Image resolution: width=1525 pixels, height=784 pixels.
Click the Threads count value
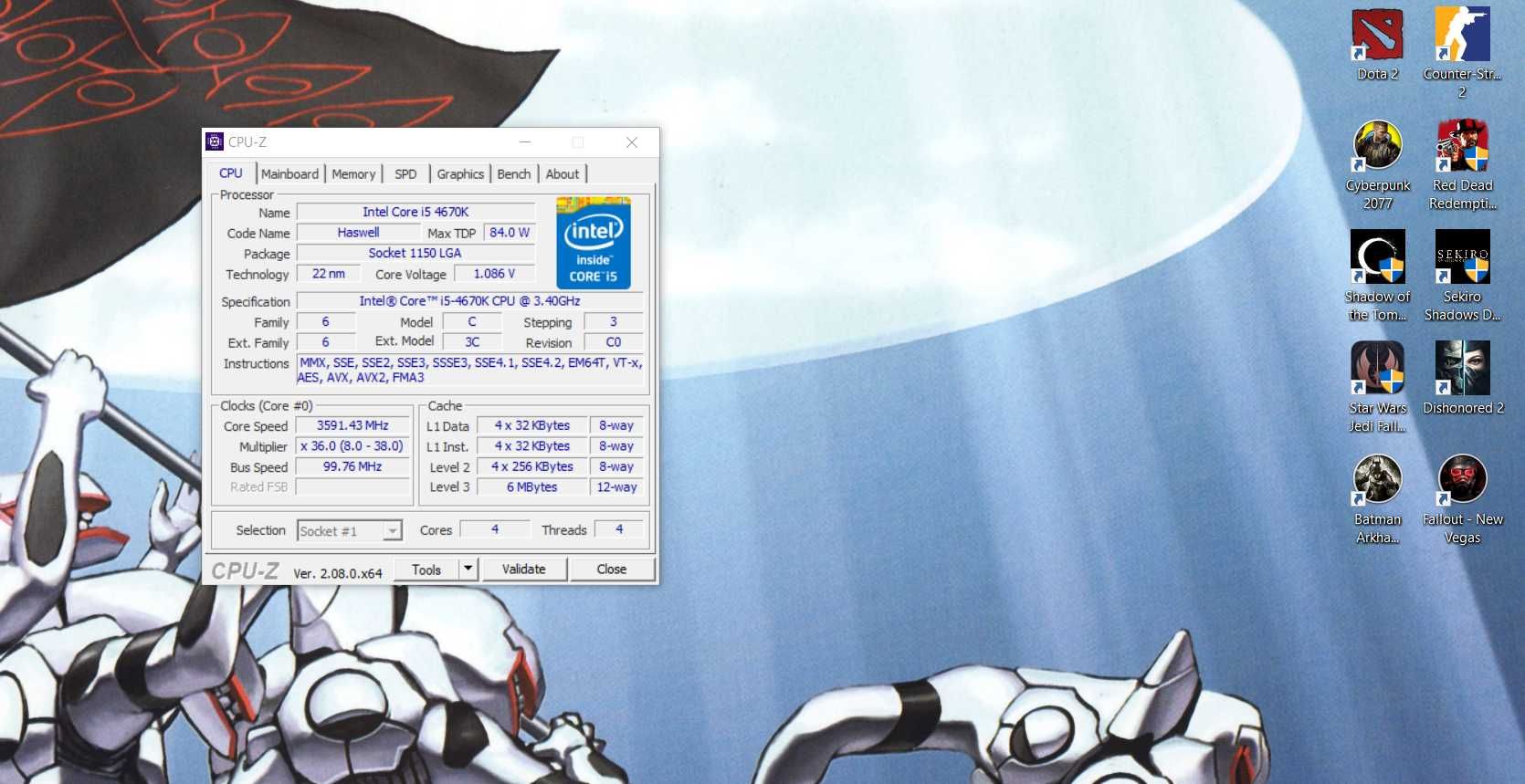(619, 529)
